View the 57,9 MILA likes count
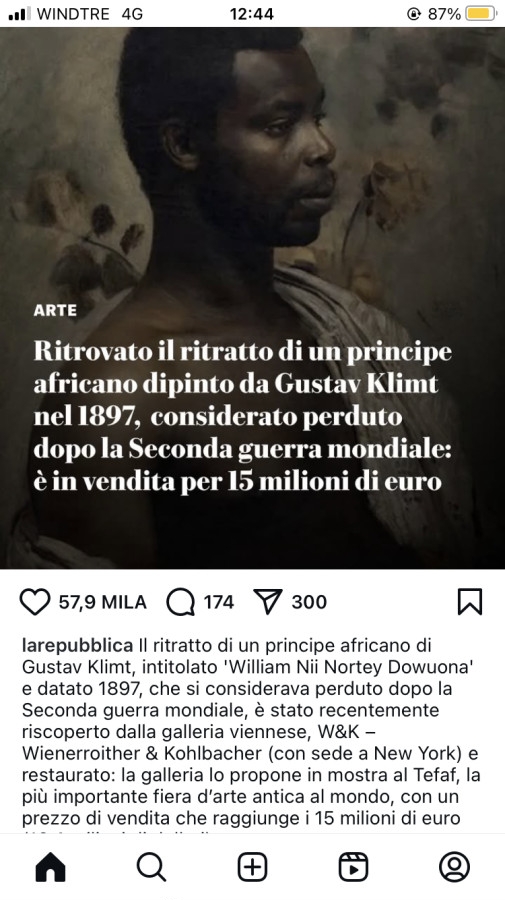Image resolution: width=505 pixels, height=900 pixels. (103, 602)
